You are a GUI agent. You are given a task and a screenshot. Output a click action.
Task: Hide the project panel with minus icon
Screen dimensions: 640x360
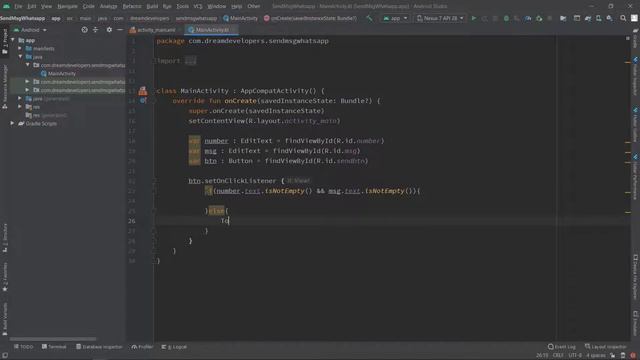(120, 30)
